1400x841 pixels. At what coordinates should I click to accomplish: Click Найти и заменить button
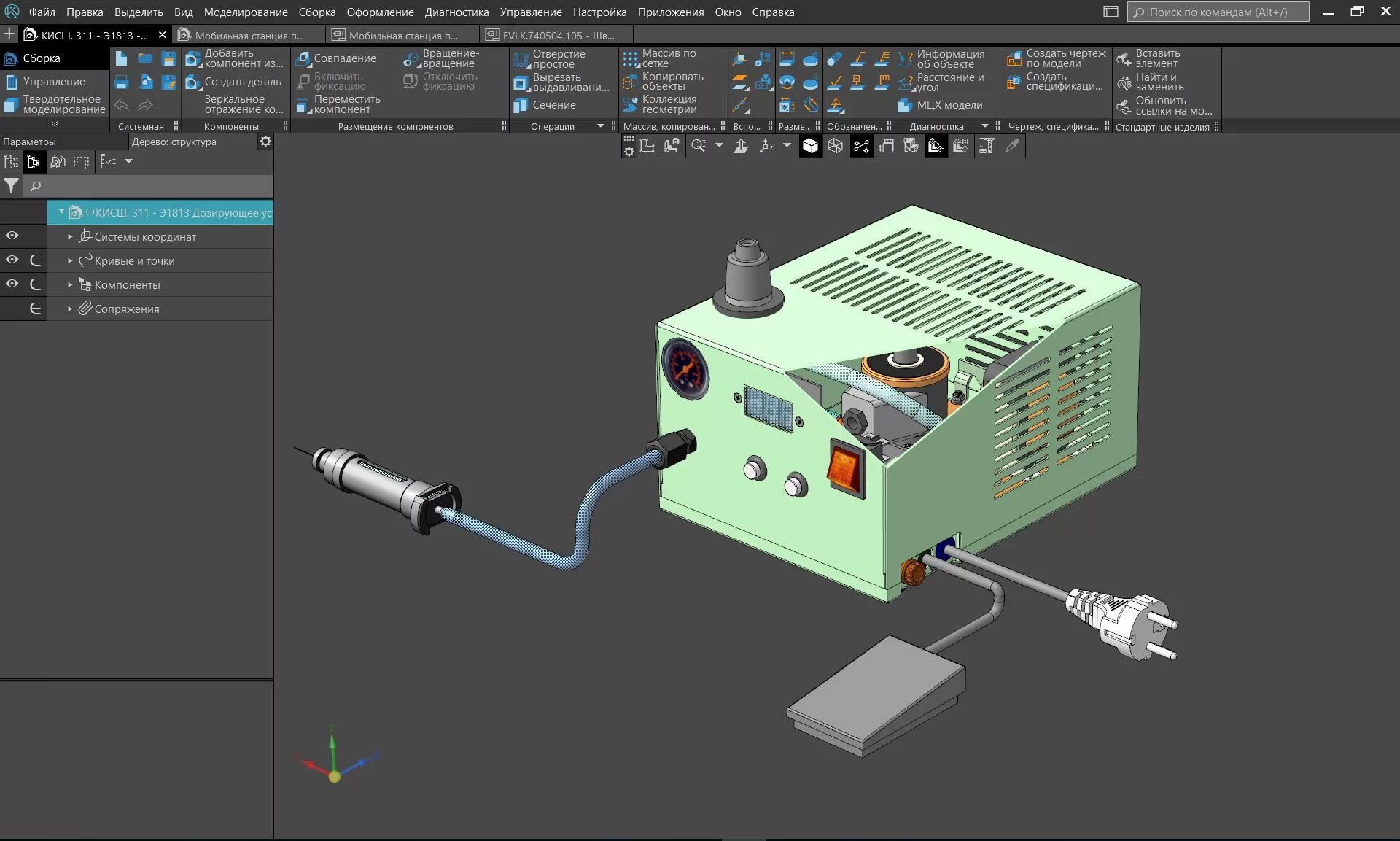tap(1158, 82)
